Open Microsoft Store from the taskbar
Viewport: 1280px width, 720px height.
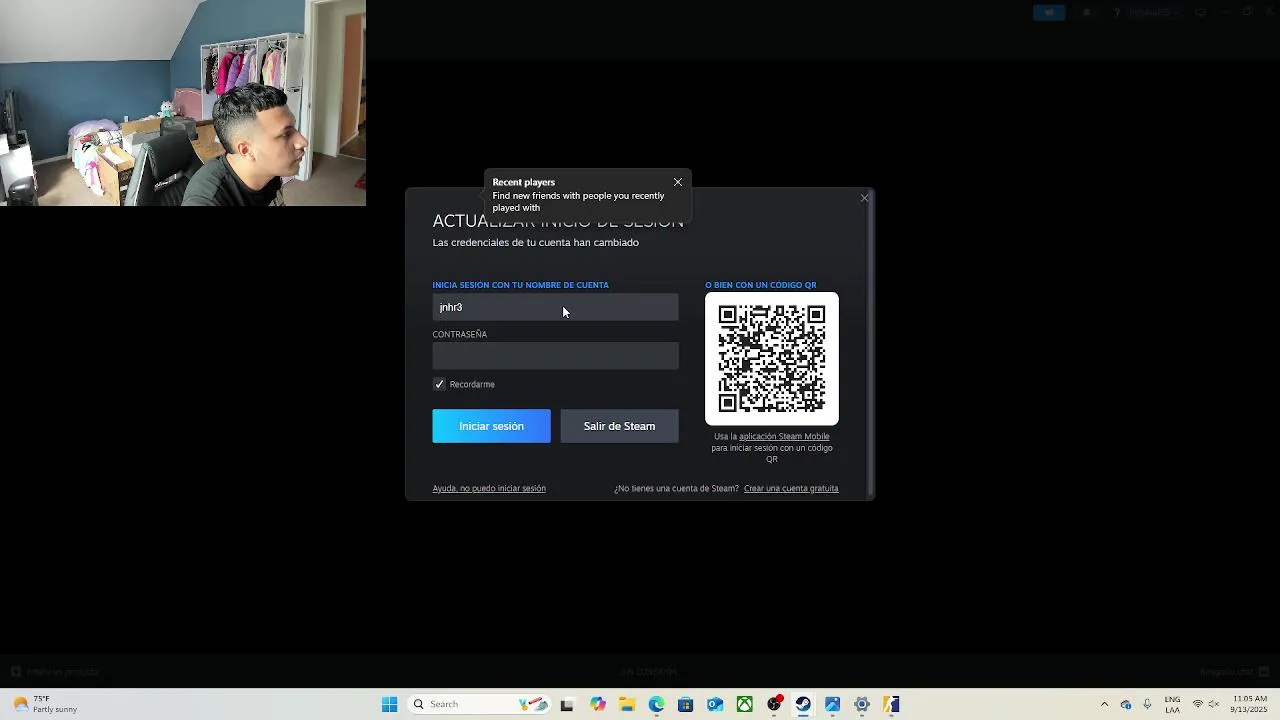pos(685,704)
